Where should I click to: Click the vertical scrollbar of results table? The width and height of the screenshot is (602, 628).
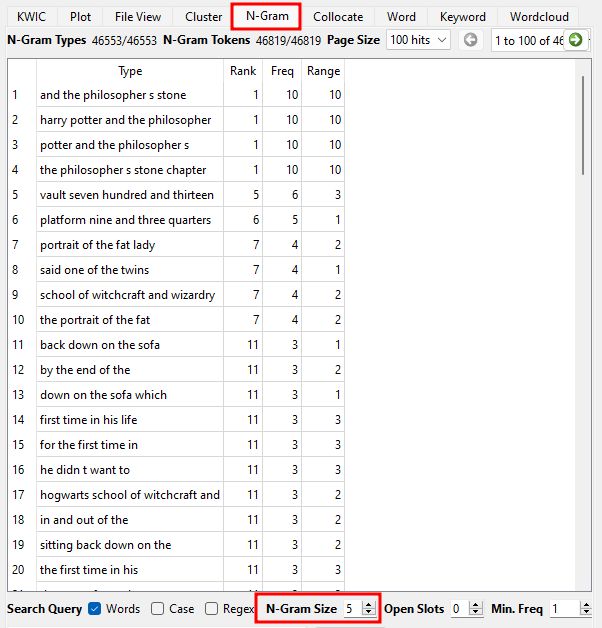pyautogui.click(x=583, y=125)
